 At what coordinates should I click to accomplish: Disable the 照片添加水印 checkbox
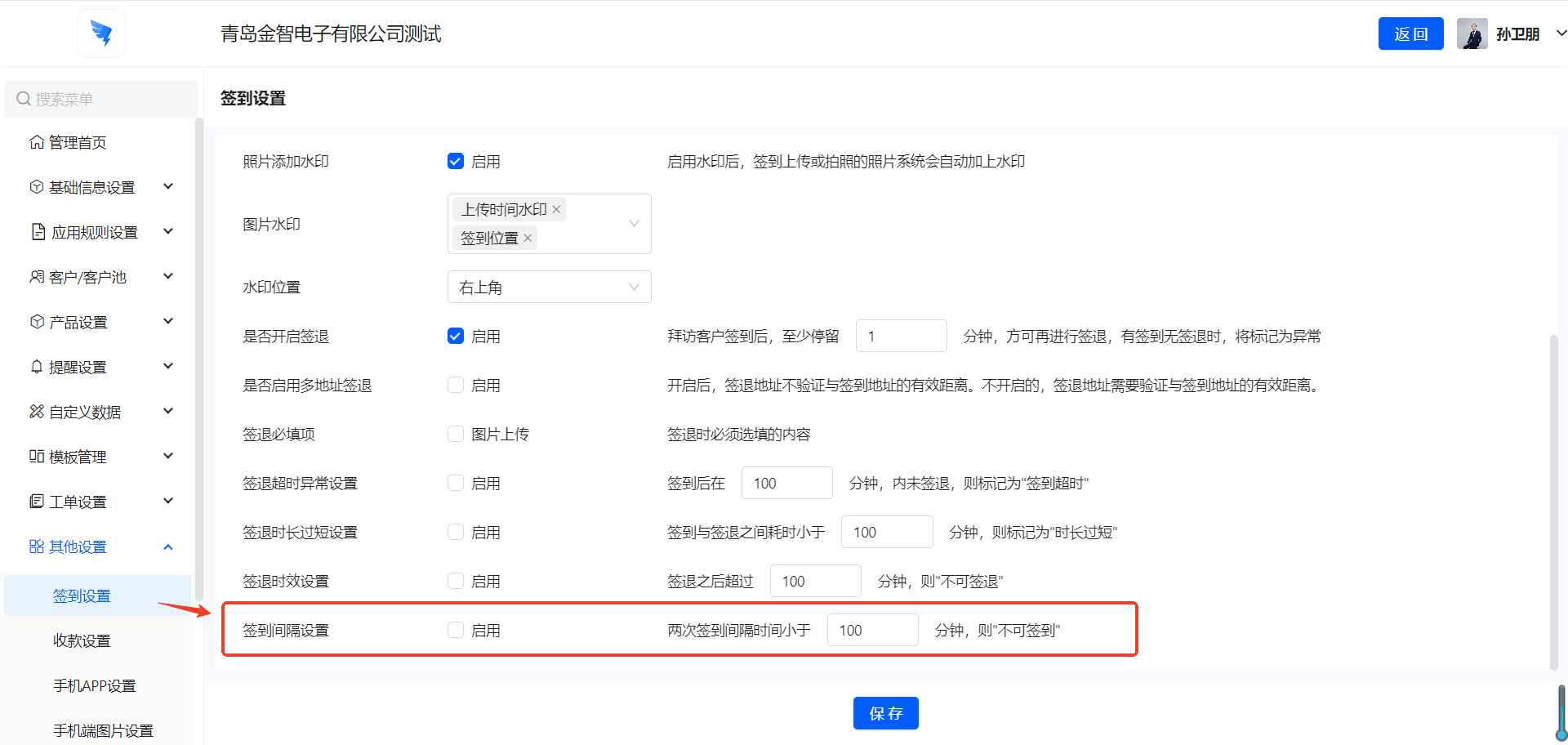click(x=456, y=162)
